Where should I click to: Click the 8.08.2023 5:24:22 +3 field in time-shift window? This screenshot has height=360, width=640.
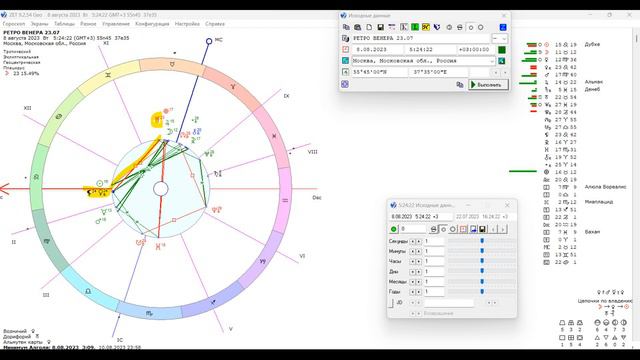pyautogui.click(x=421, y=217)
